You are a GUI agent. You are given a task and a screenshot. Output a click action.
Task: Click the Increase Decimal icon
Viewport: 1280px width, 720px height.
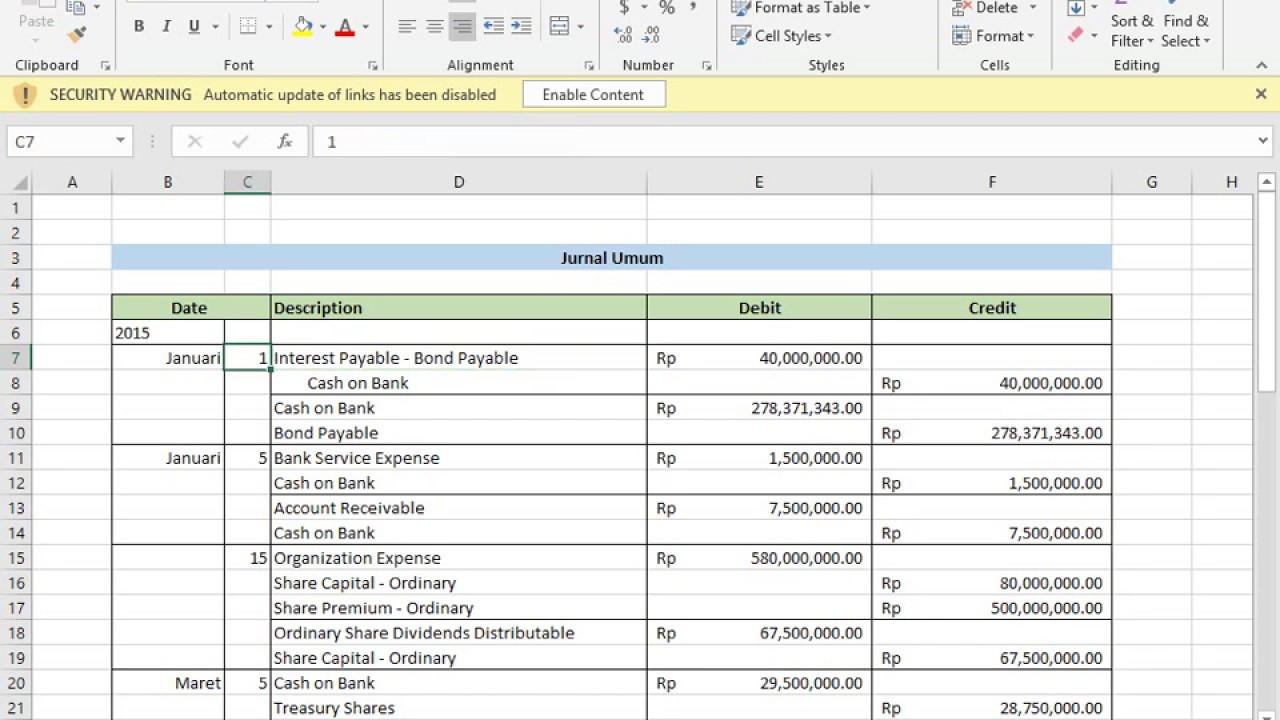pyautogui.click(x=625, y=35)
